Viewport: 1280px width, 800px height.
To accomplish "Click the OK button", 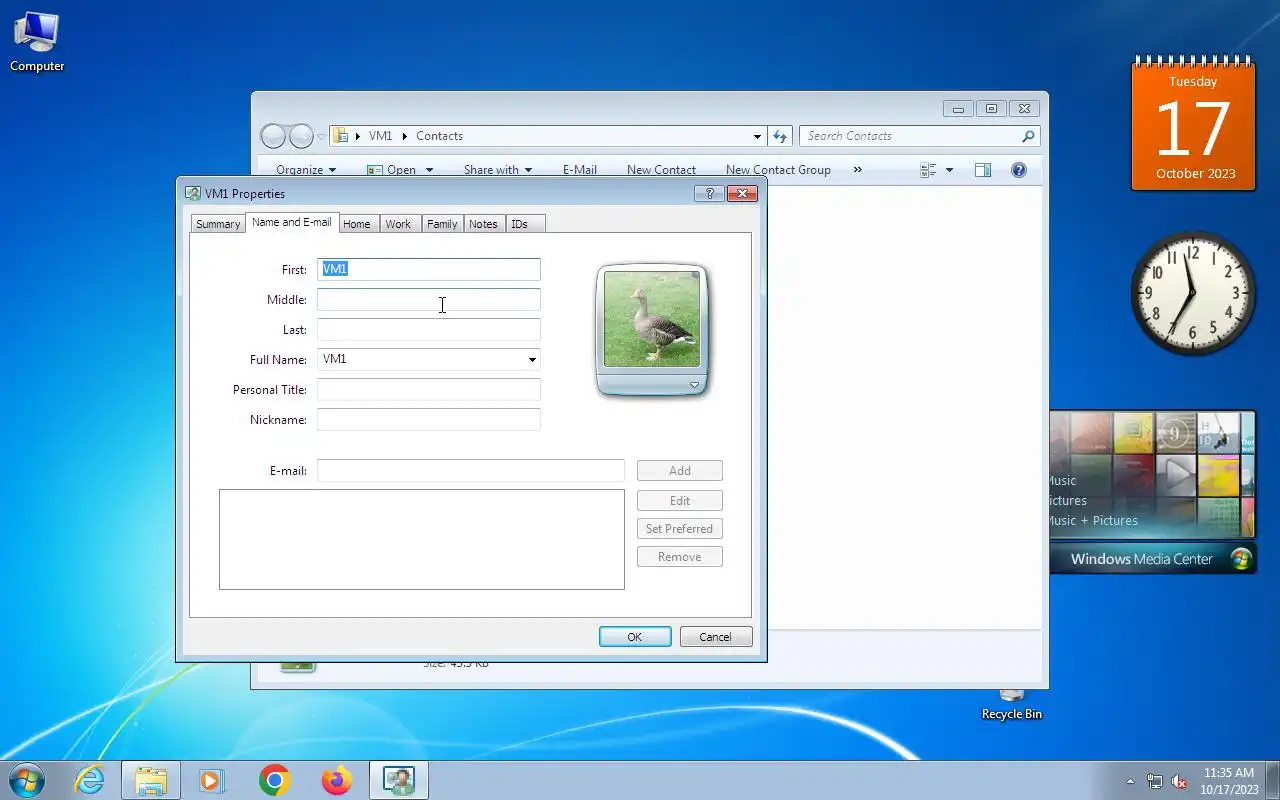I will tap(635, 637).
